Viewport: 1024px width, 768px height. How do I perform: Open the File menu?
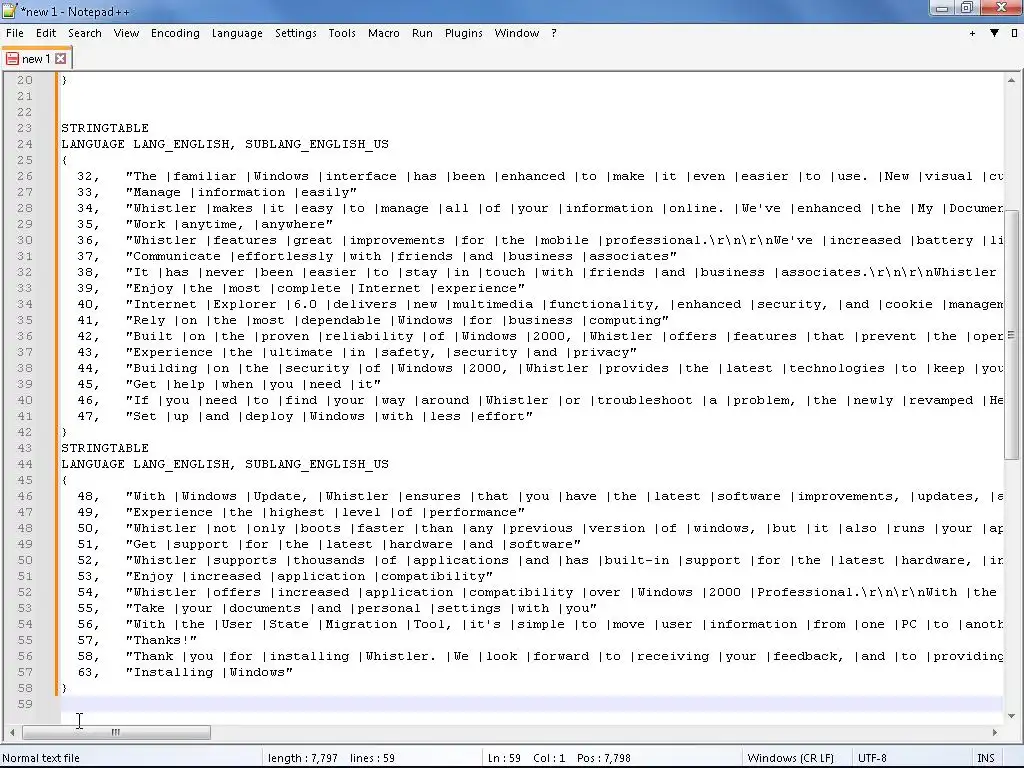(x=14, y=33)
